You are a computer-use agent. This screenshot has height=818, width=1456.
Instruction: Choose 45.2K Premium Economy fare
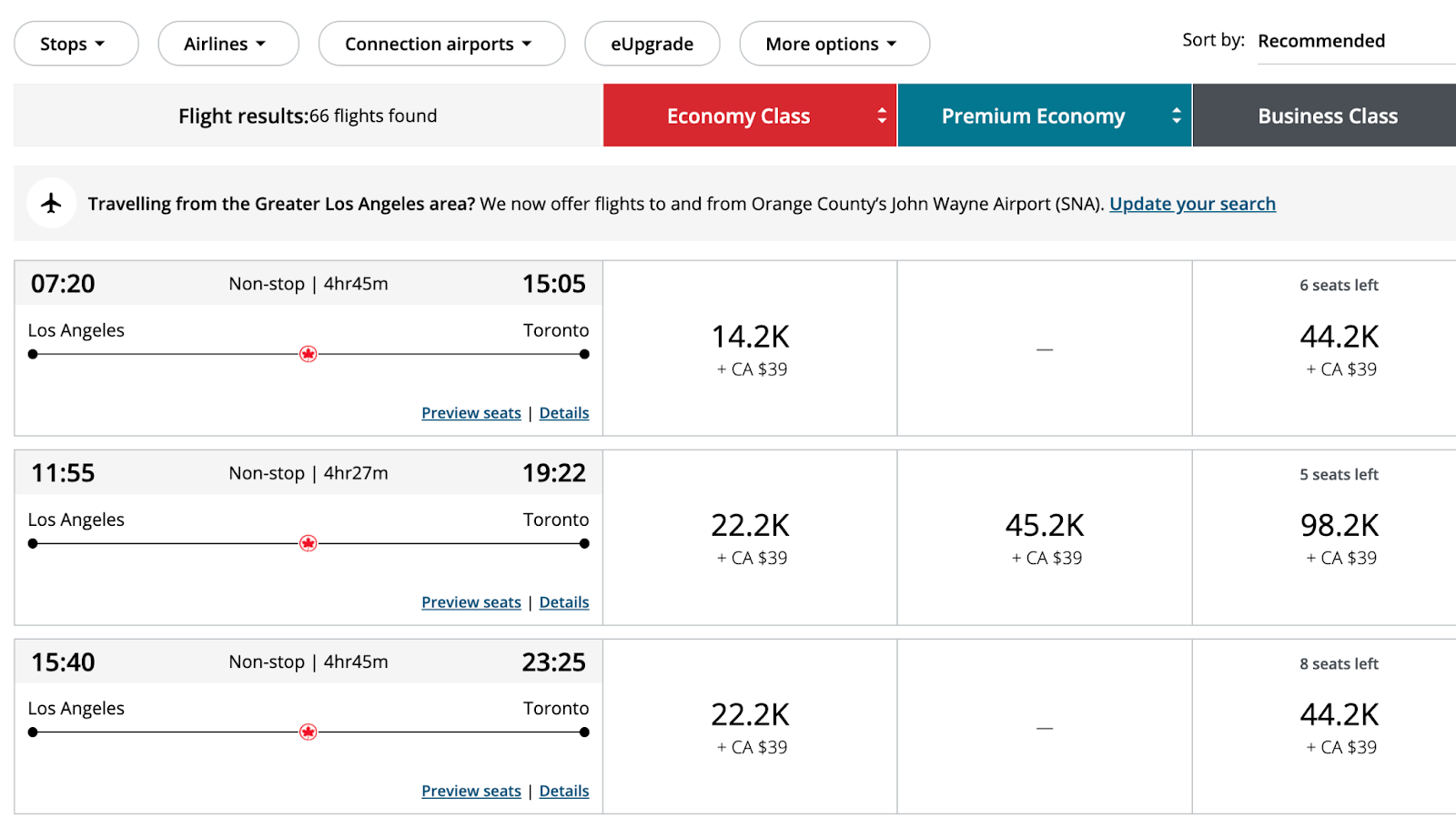[1045, 538]
